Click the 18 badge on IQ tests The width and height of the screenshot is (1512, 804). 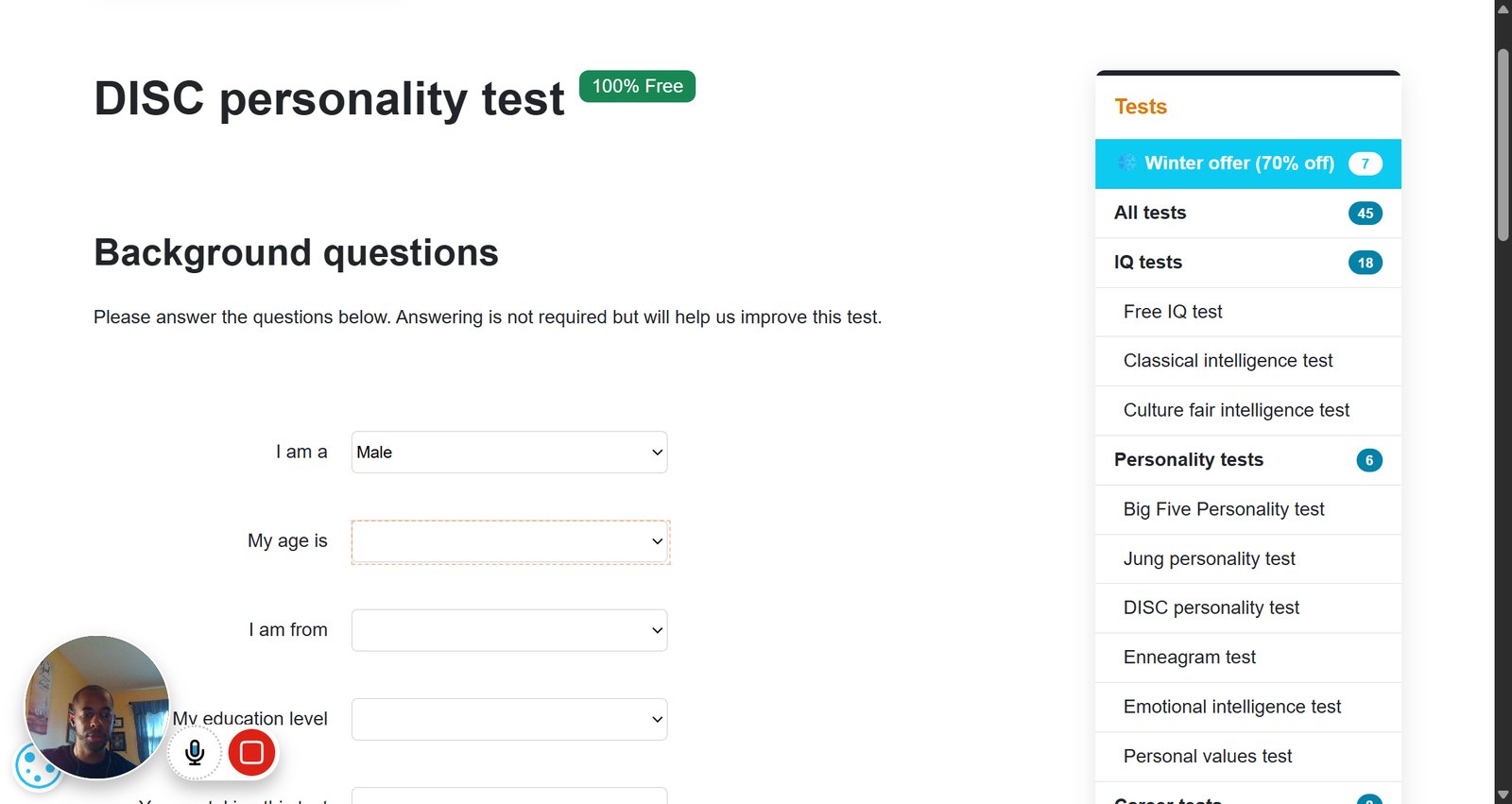click(1365, 263)
